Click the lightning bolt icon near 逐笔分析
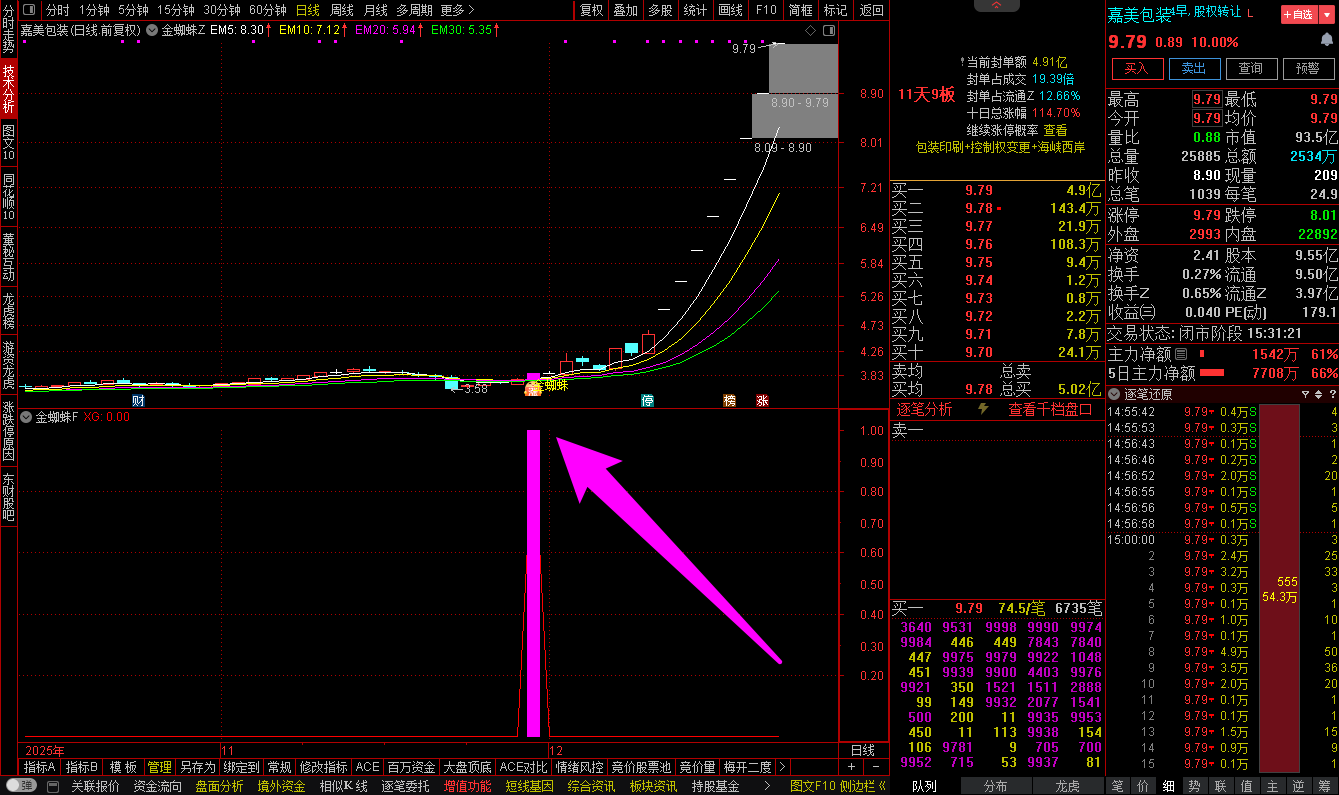Image resolution: width=1339 pixels, height=795 pixels. point(983,409)
